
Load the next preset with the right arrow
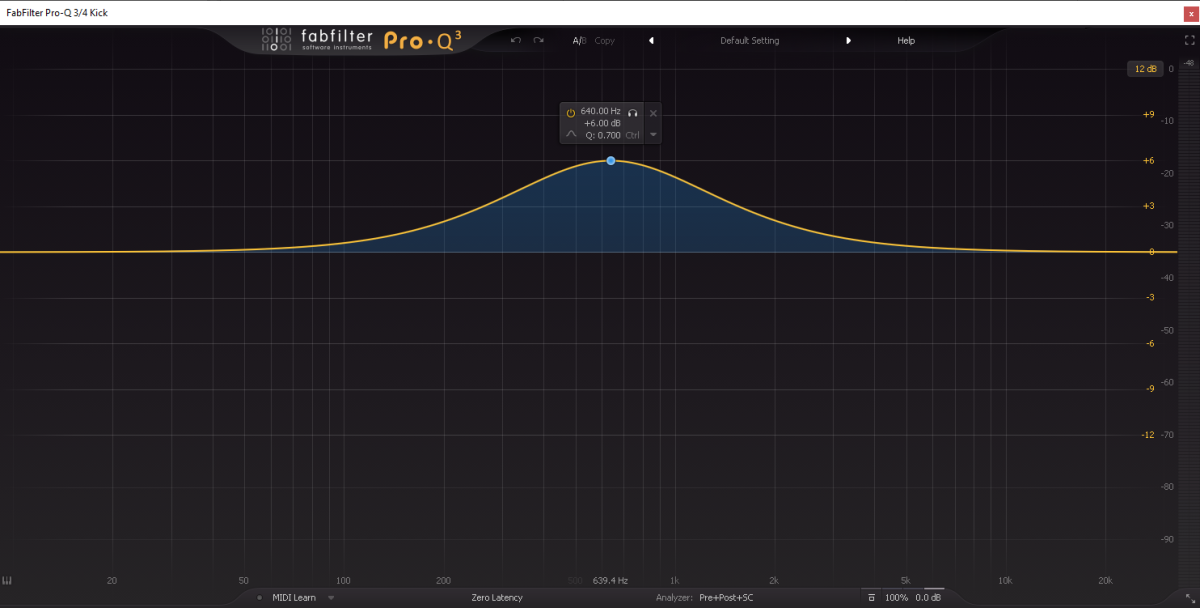[x=848, y=41]
